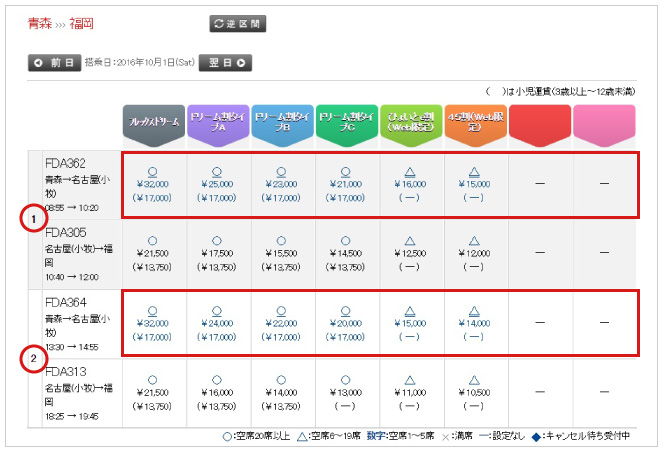Click the 満席 legend entry
The height and width of the screenshot is (452, 664).
pyautogui.click(x=457, y=436)
